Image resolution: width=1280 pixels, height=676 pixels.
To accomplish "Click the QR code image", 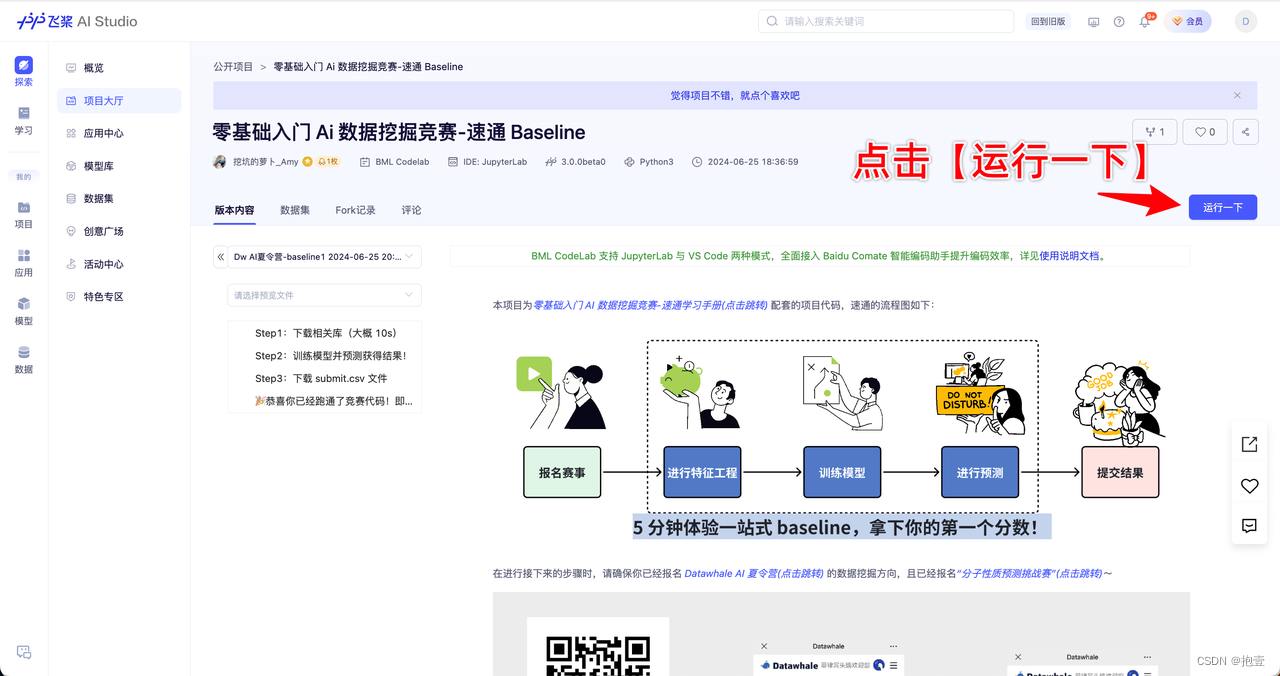I will click(598, 655).
